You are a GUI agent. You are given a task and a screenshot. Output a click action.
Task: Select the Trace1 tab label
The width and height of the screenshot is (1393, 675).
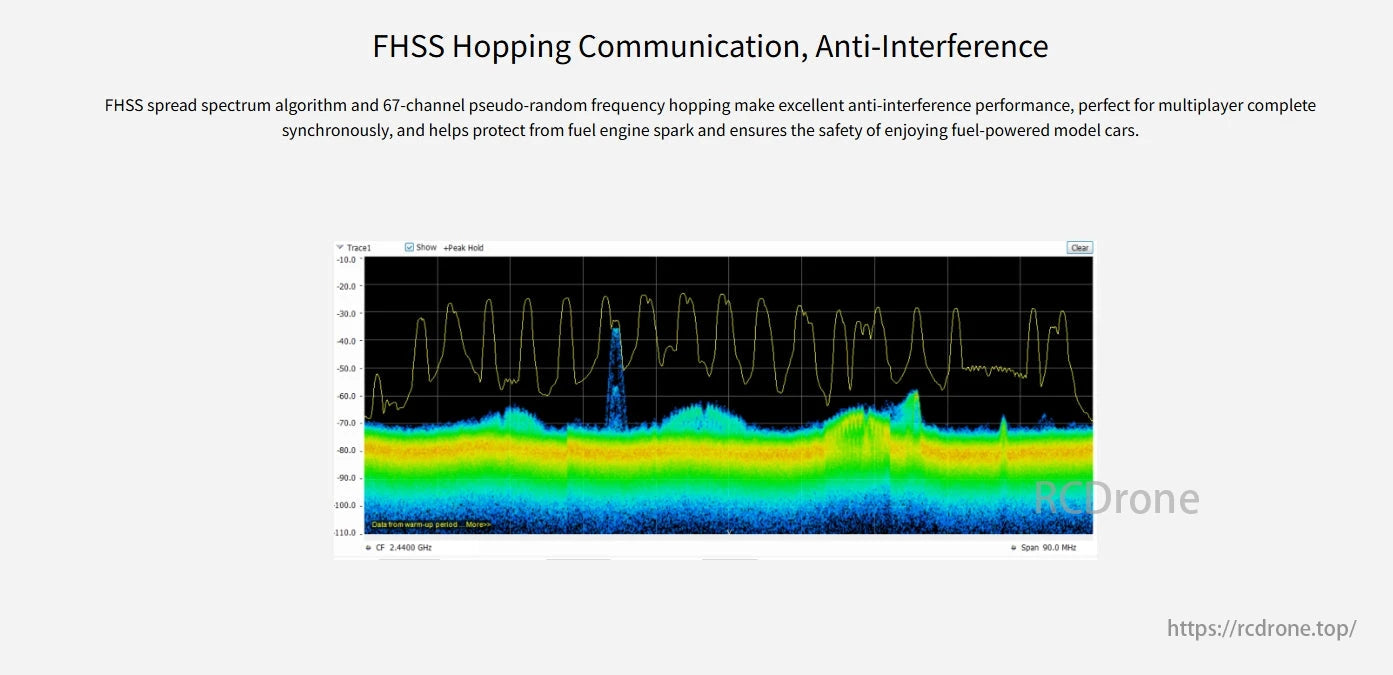click(360, 247)
